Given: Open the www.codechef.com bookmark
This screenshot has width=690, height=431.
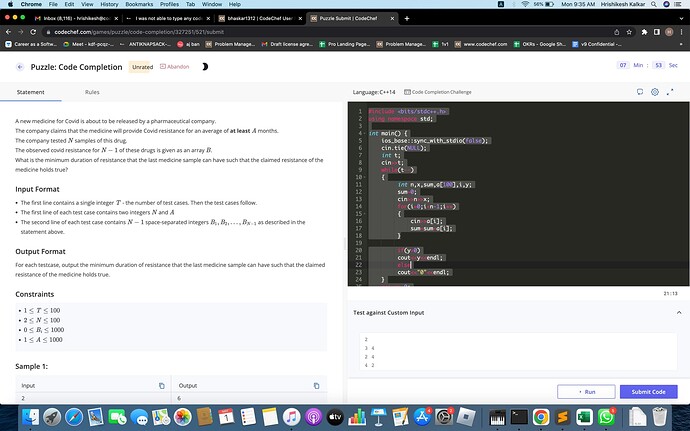Looking at the screenshot, I should pos(481,44).
